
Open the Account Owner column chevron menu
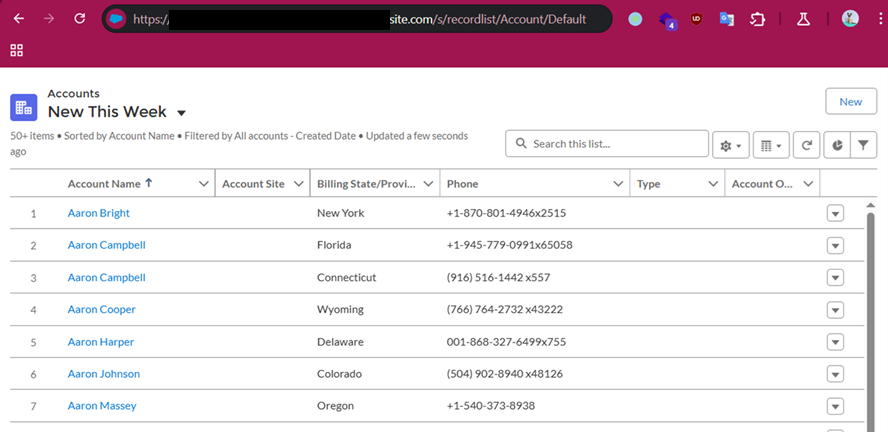pos(809,184)
